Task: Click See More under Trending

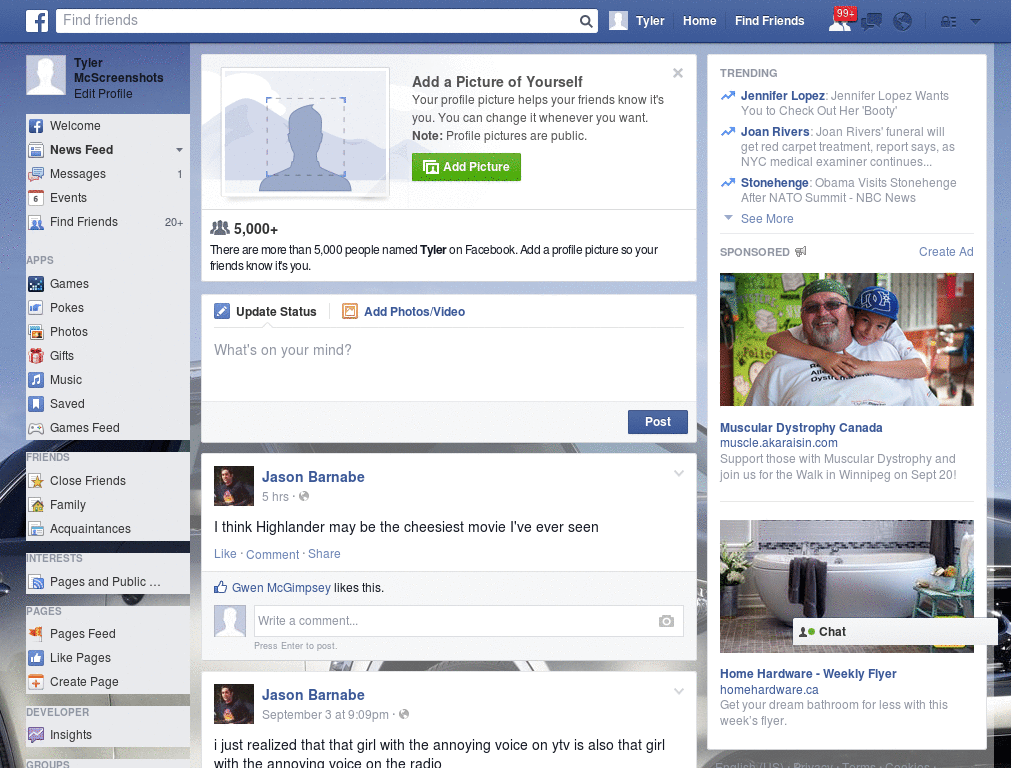Action: (x=766, y=218)
